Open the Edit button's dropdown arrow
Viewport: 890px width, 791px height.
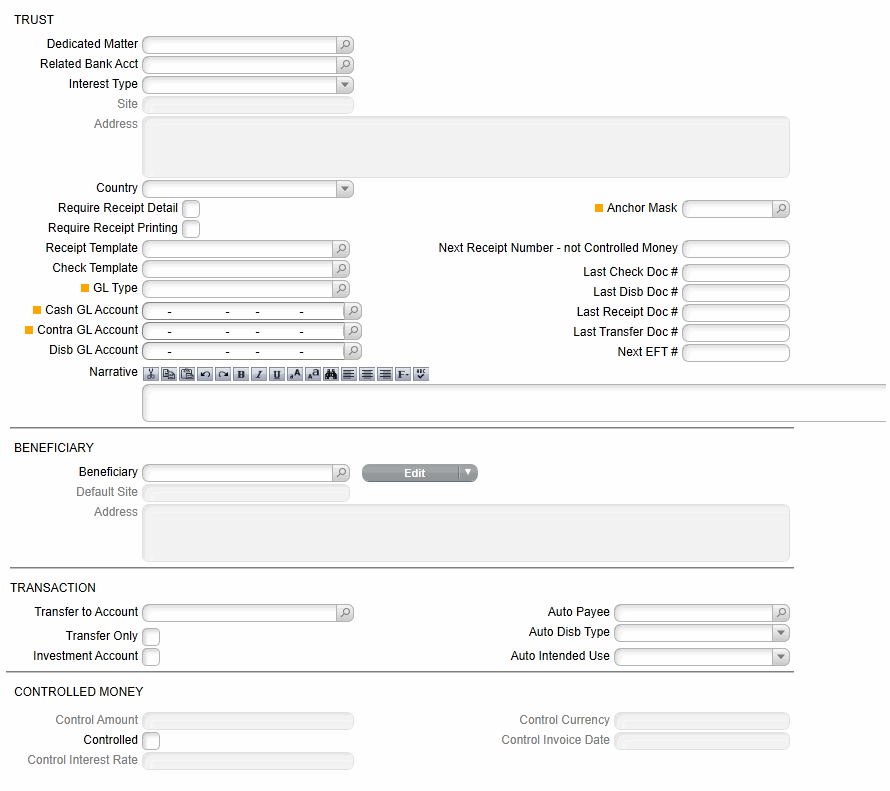click(x=468, y=473)
